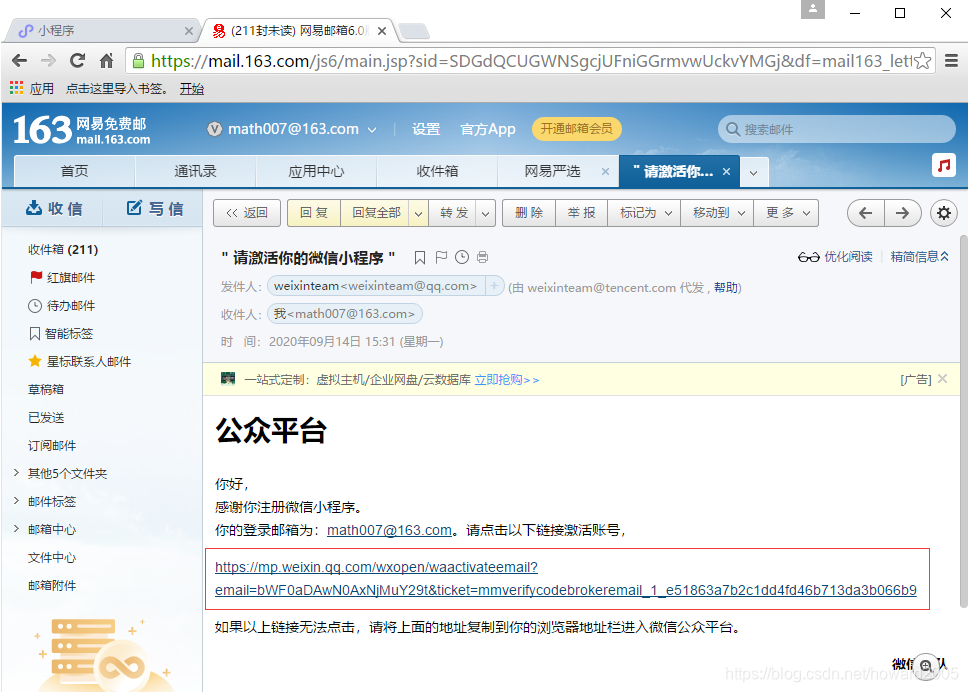Open 星标联系人邮件 folder
The image size is (968, 692).
80,361
